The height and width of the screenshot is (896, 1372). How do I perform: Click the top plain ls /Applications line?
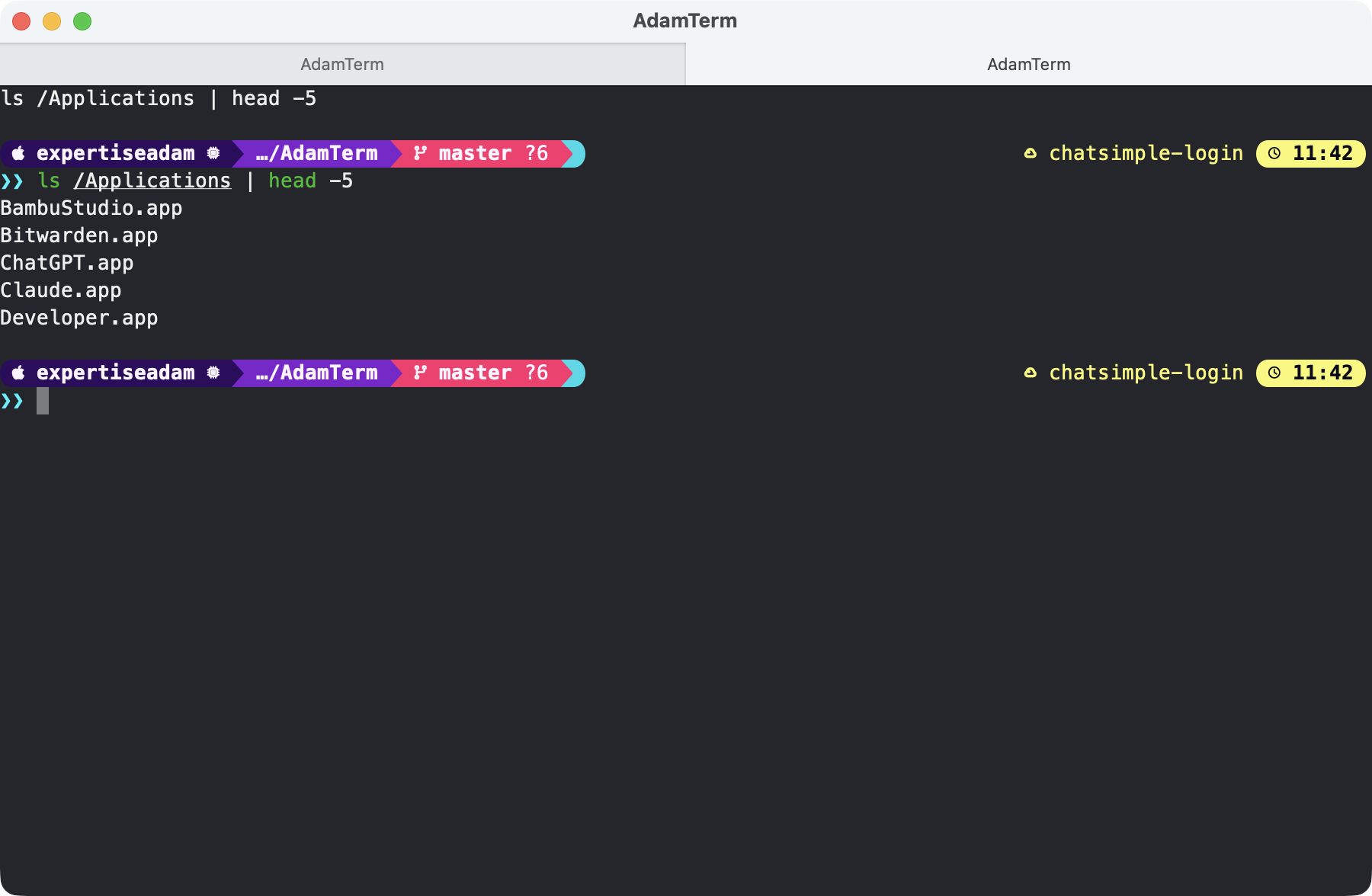tap(159, 98)
